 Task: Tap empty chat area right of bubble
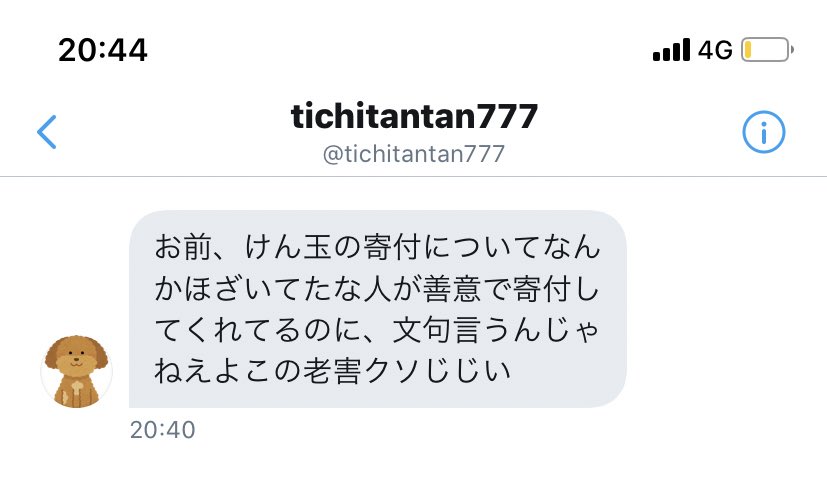click(x=728, y=309)
